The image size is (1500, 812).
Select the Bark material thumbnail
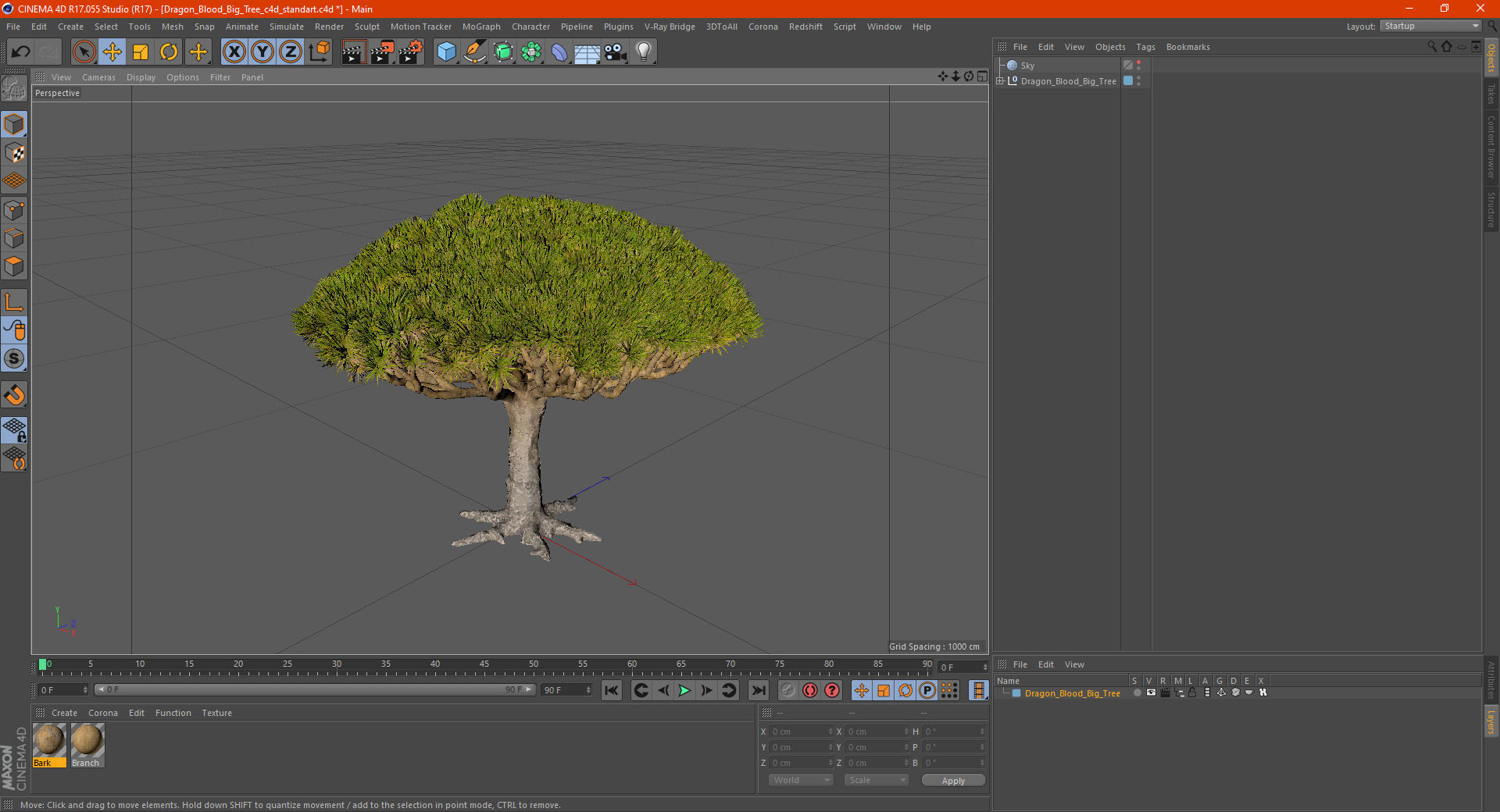(x=49, y=744)
